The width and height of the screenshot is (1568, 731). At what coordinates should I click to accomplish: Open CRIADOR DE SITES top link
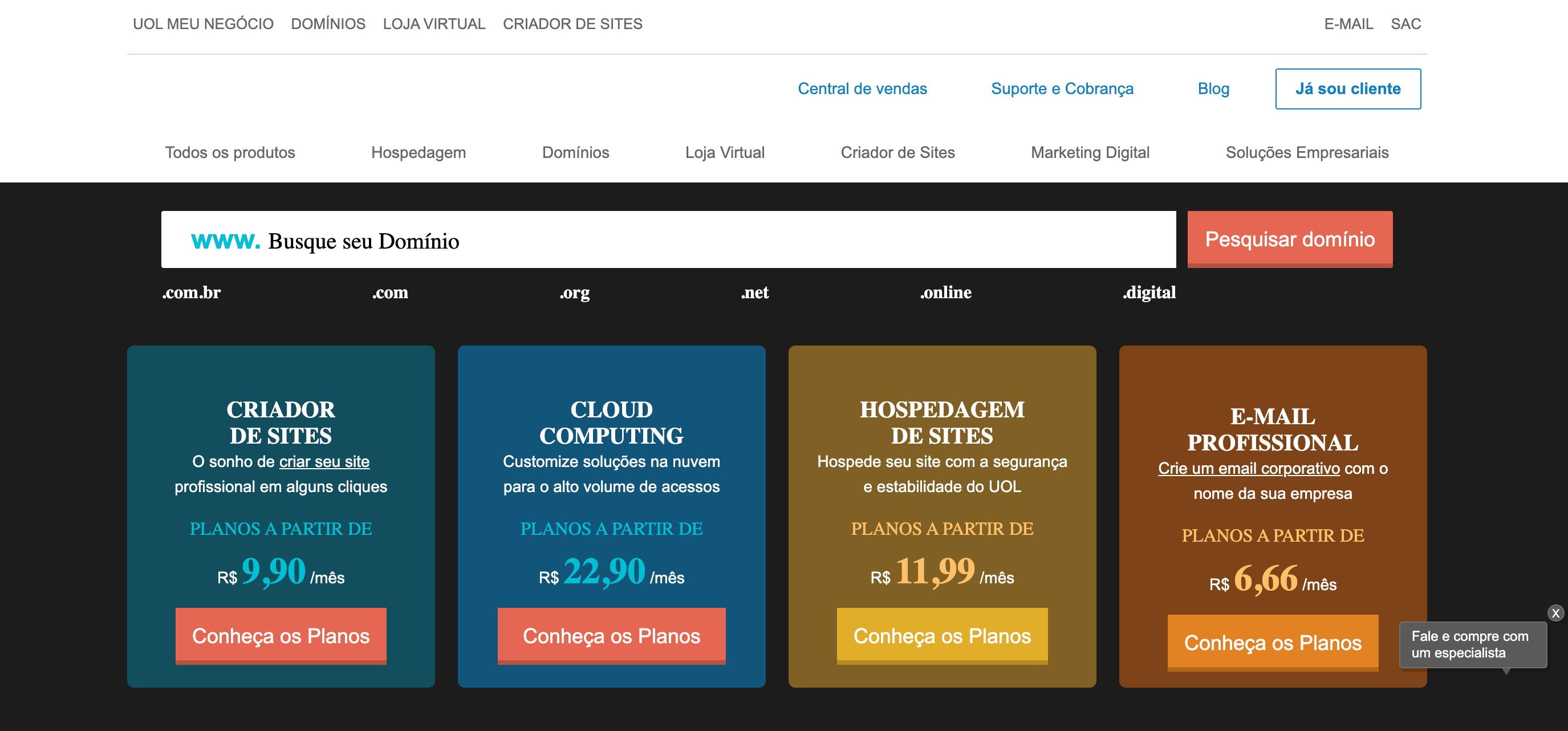tap(572, 24)
